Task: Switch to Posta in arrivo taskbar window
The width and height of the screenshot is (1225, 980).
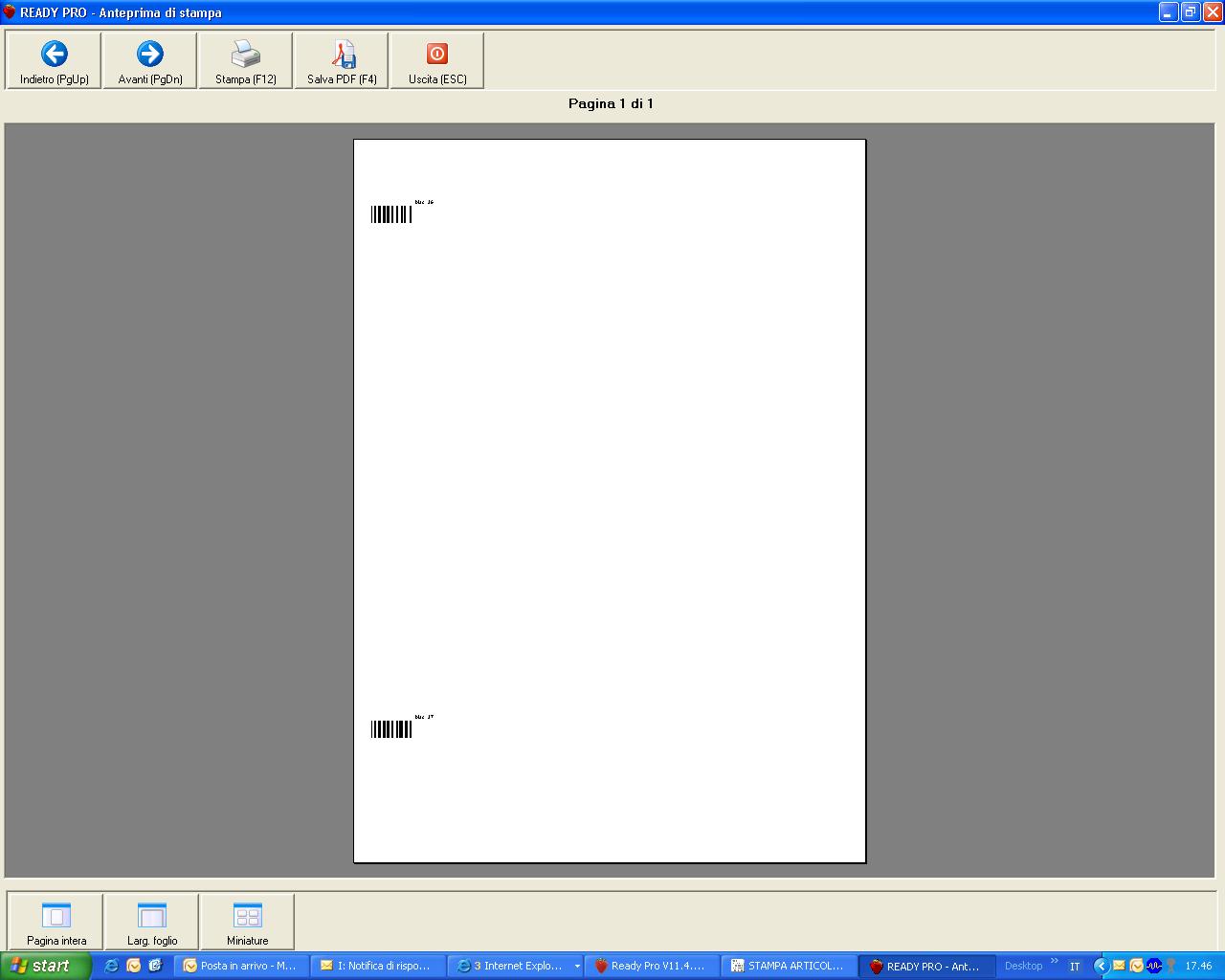Action: pyautogui.click(x=242, y=966)
